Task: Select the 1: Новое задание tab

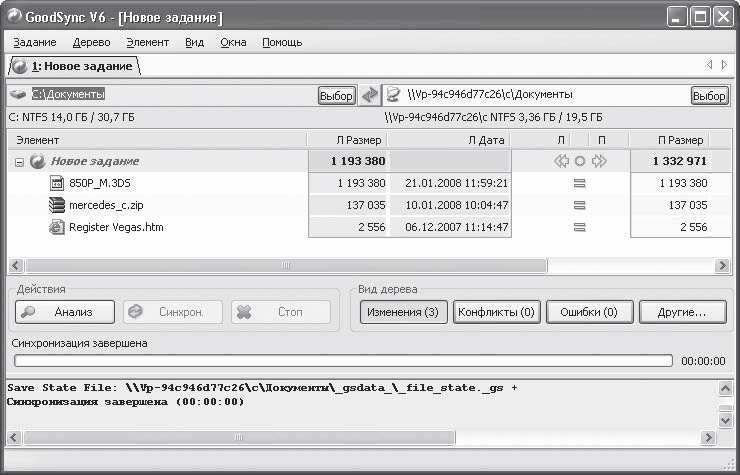Action: click(x=74, y=66)
